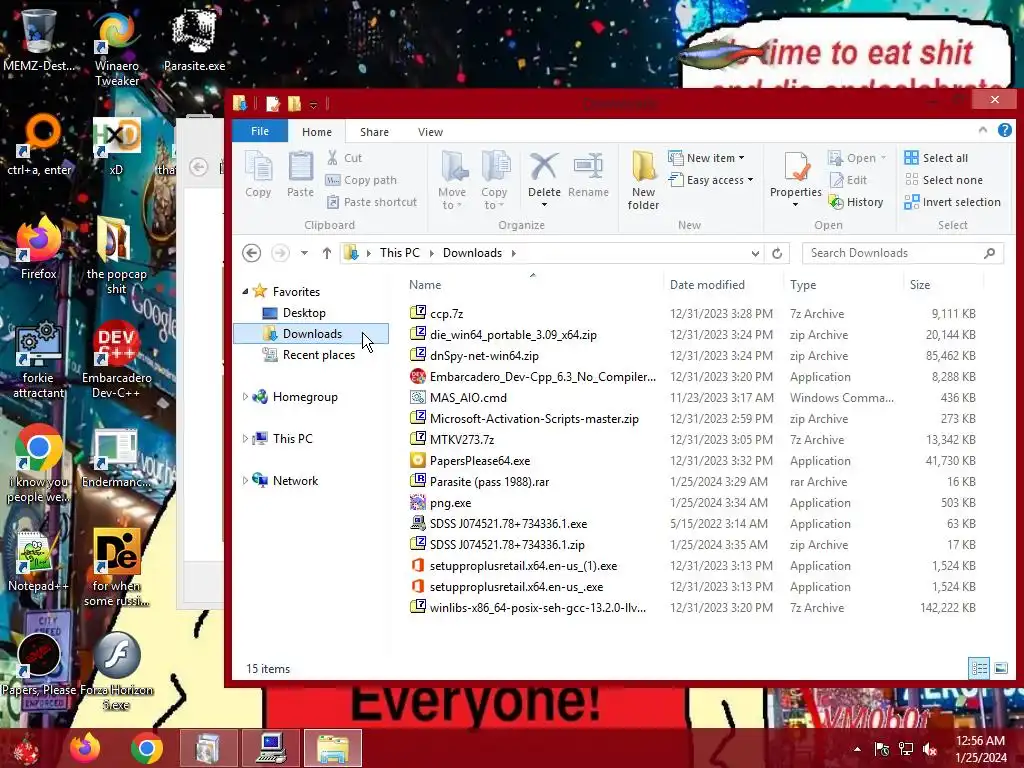Click the Paste clipboard icon
Screen dimensions: 1024x768
pyautogui.click(x=300, y=174)
